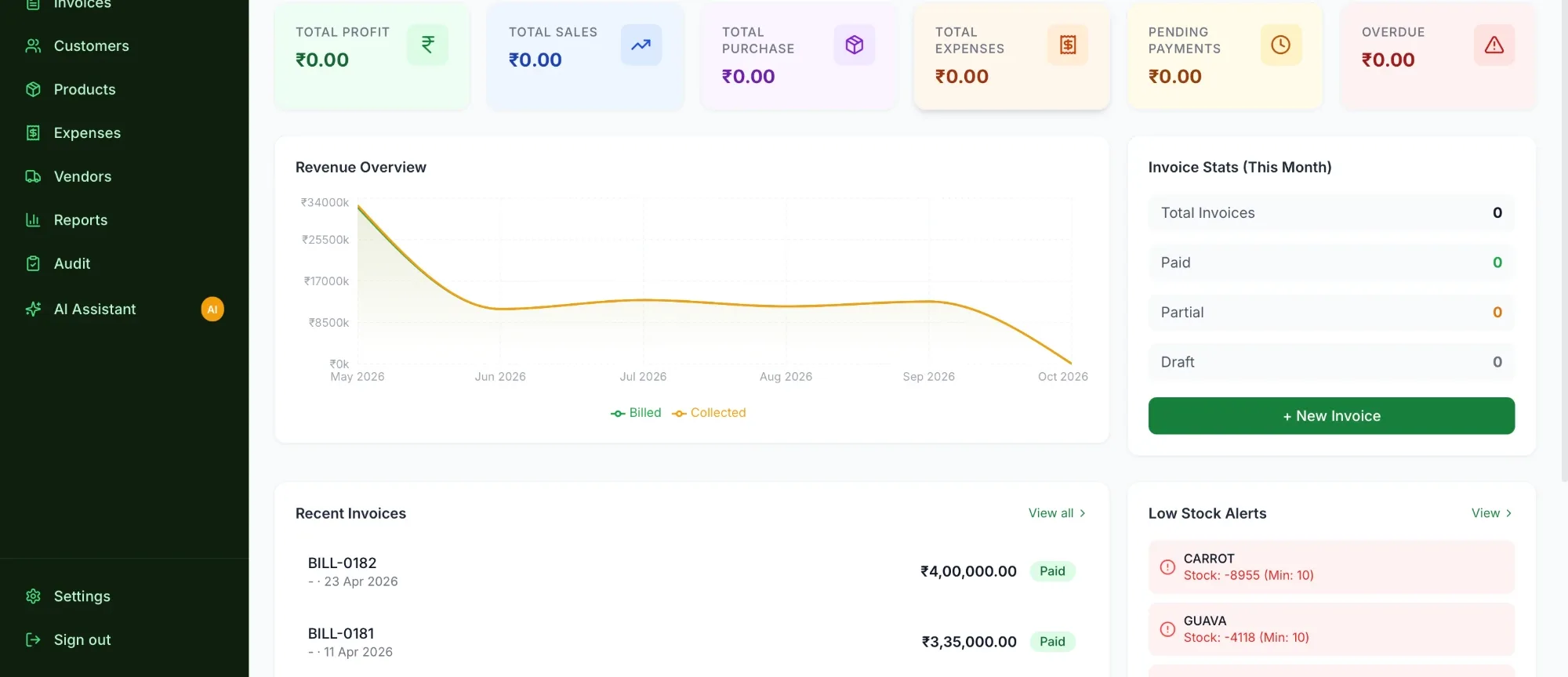Open View all recent invoices link
Screen dimensions: 1568x677
[1057, 513]
